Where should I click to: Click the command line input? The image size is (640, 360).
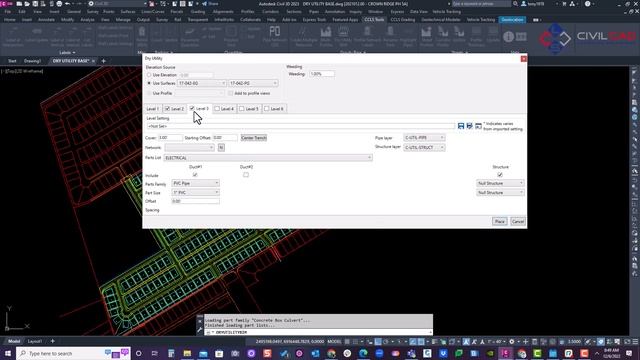[x=318, y=332]
